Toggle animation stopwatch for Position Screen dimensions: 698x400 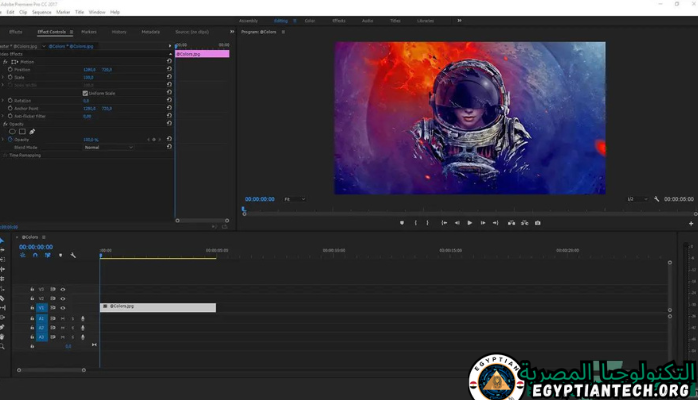pos(10,69)
